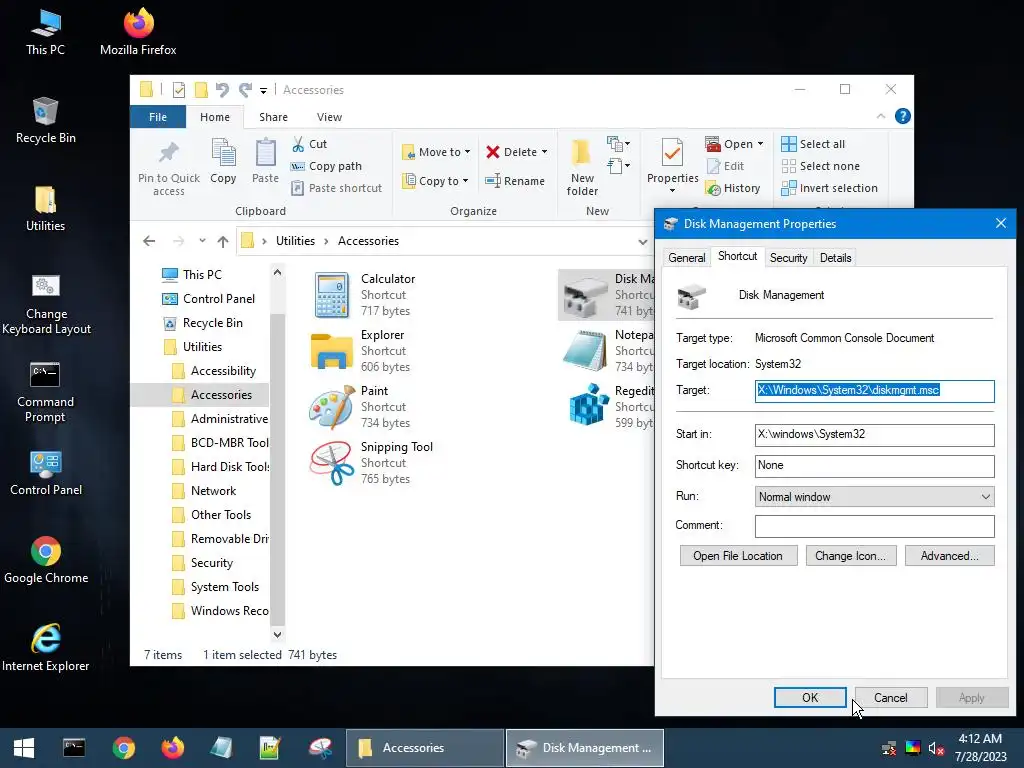Open the Run combo box
The image size is (1024, 768).
pos(874,497)
